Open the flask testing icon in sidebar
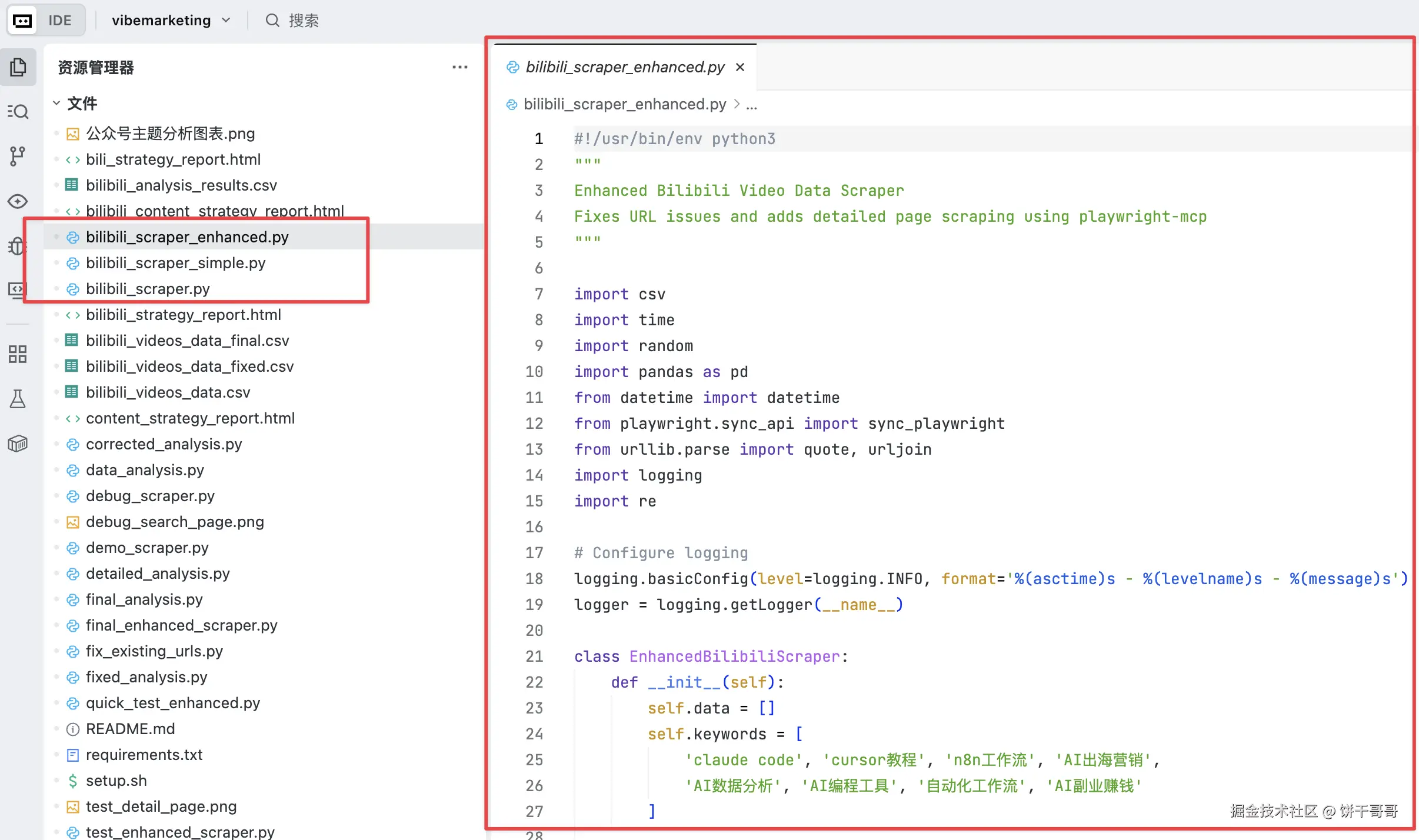Viewport: 1419px width, 840px height. pyautogui.click(x=18, y=399)
